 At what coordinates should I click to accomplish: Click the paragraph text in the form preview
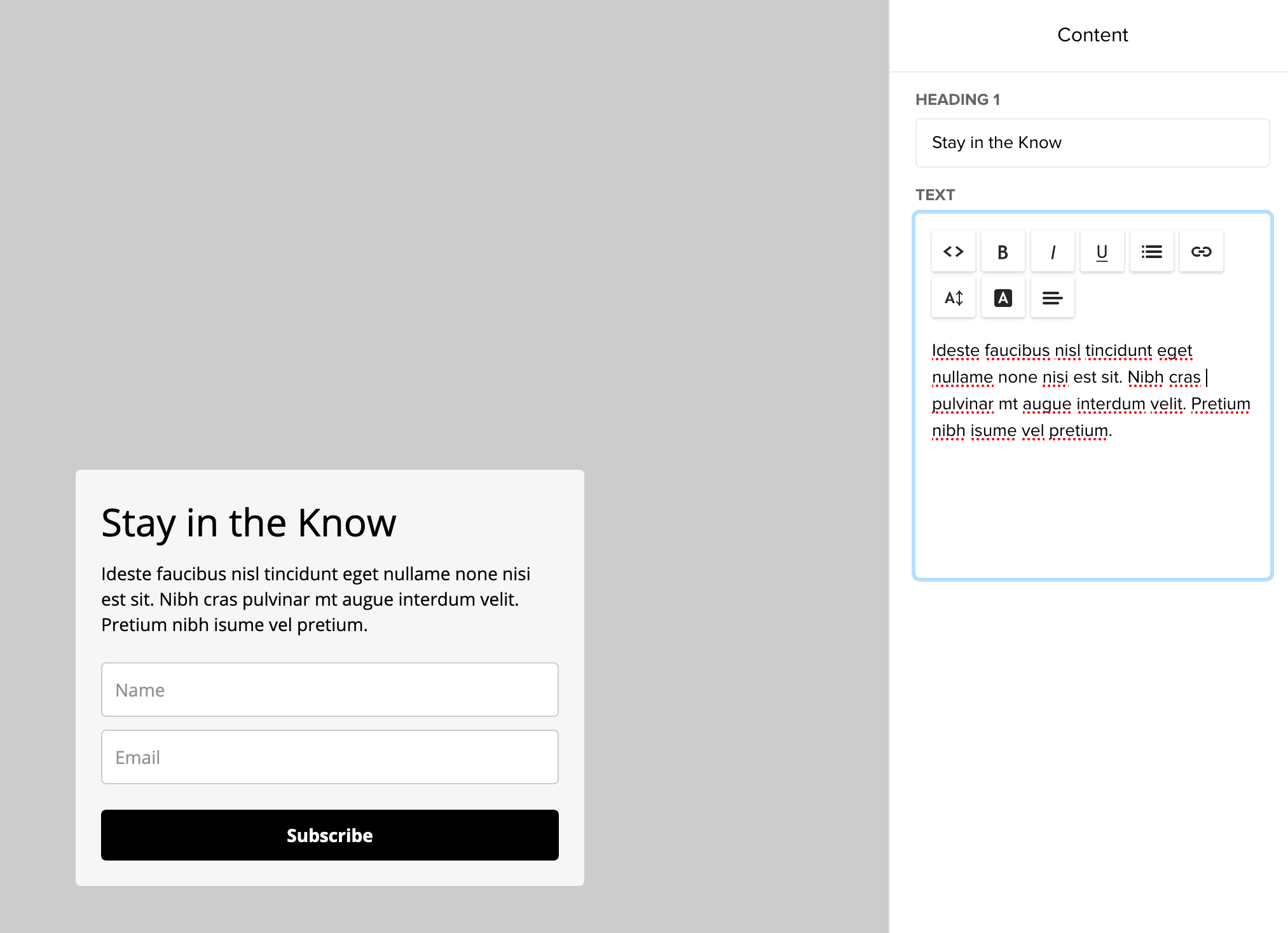click(x=315, y=599)
